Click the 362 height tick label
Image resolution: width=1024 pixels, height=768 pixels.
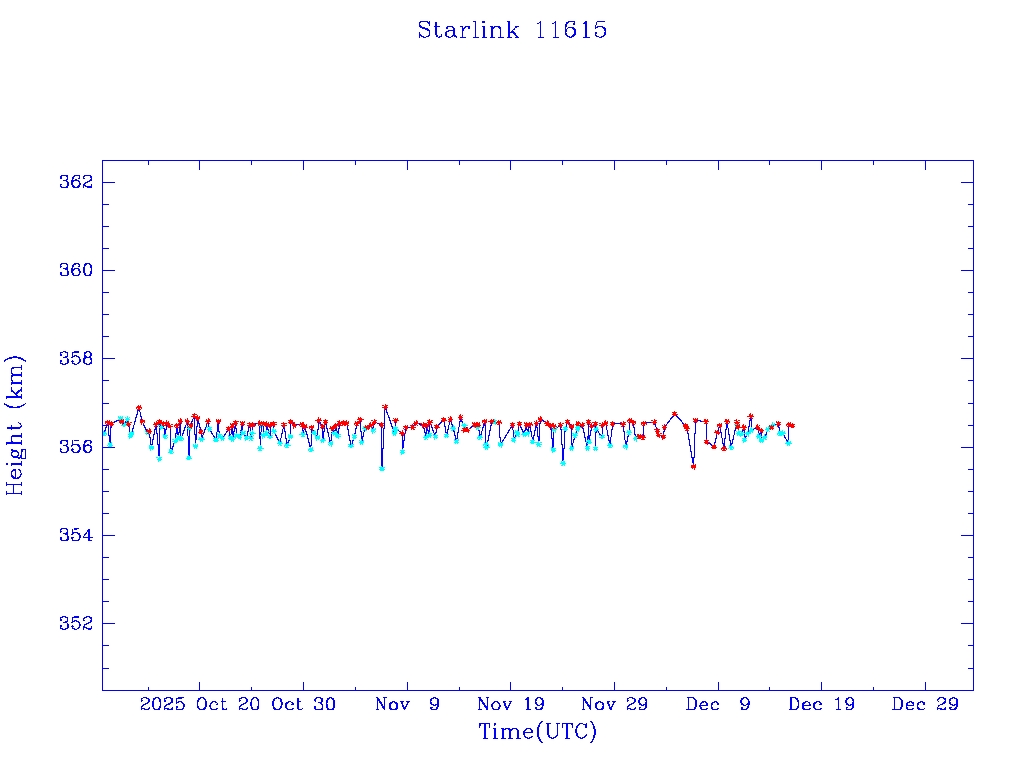(x=77, y=182)
